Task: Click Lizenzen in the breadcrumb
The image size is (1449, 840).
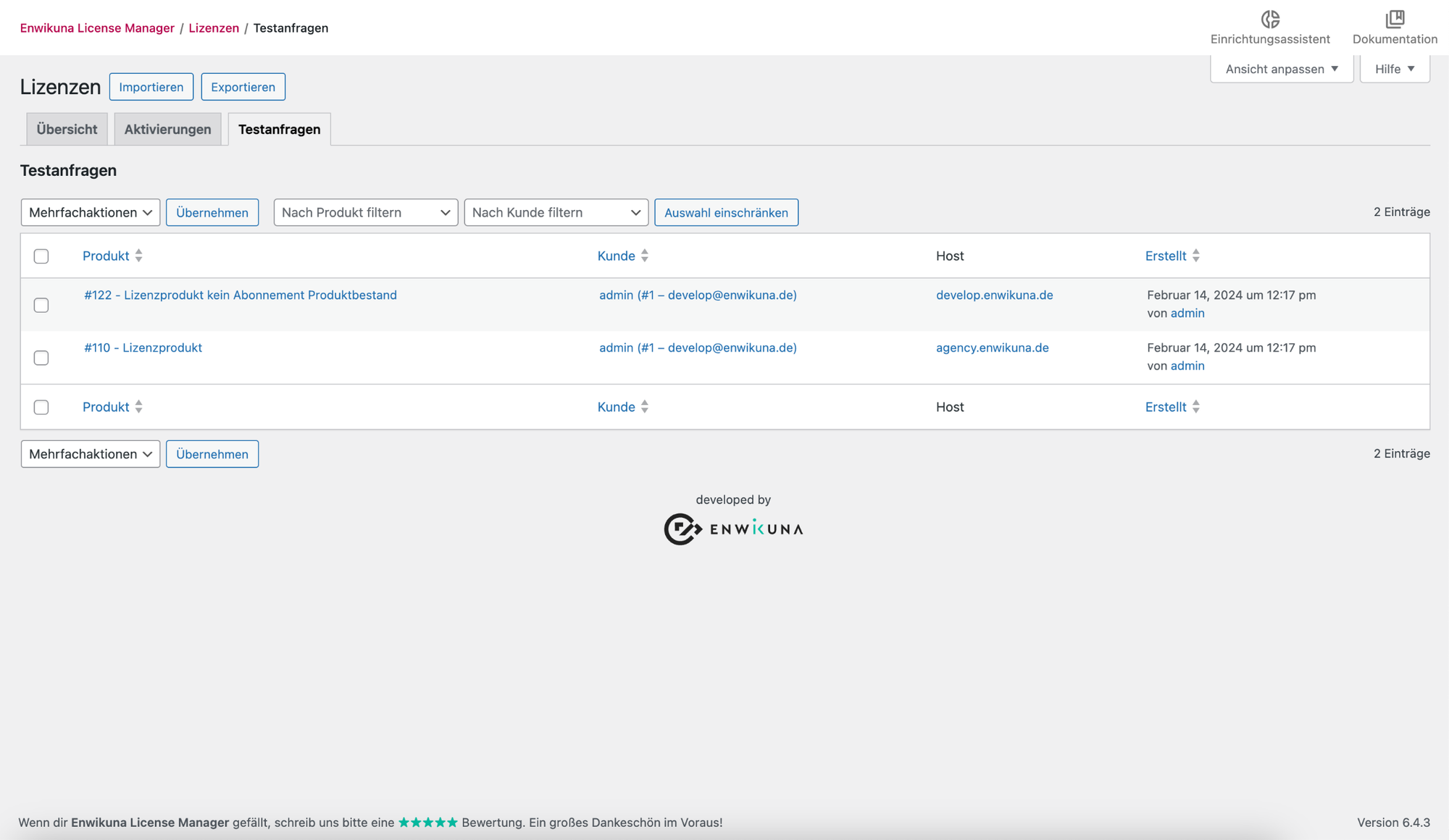Action: click(214, 28)
